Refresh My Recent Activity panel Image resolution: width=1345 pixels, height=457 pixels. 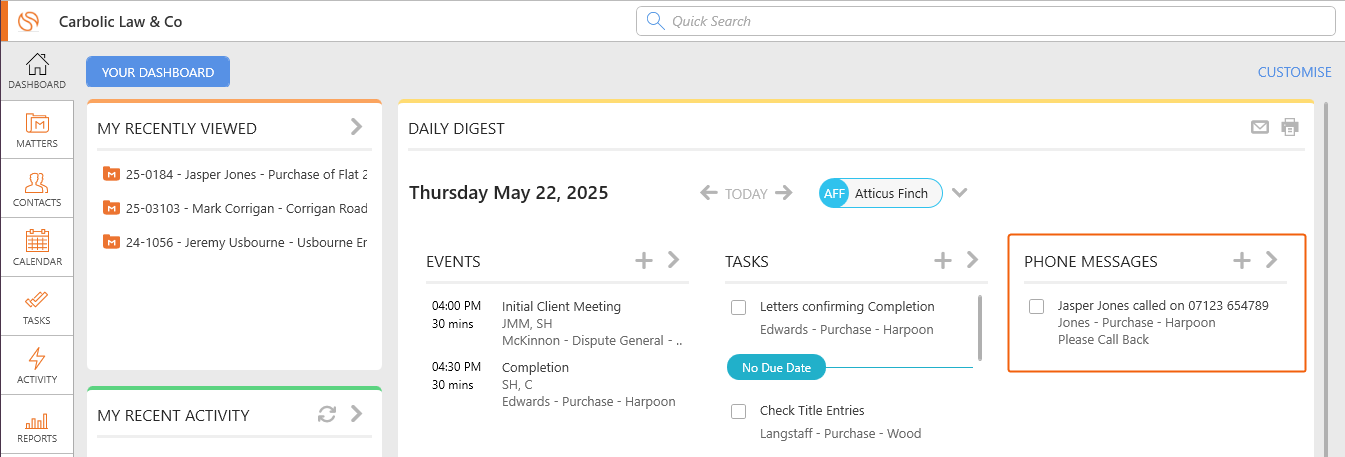(x=326, y=414)
